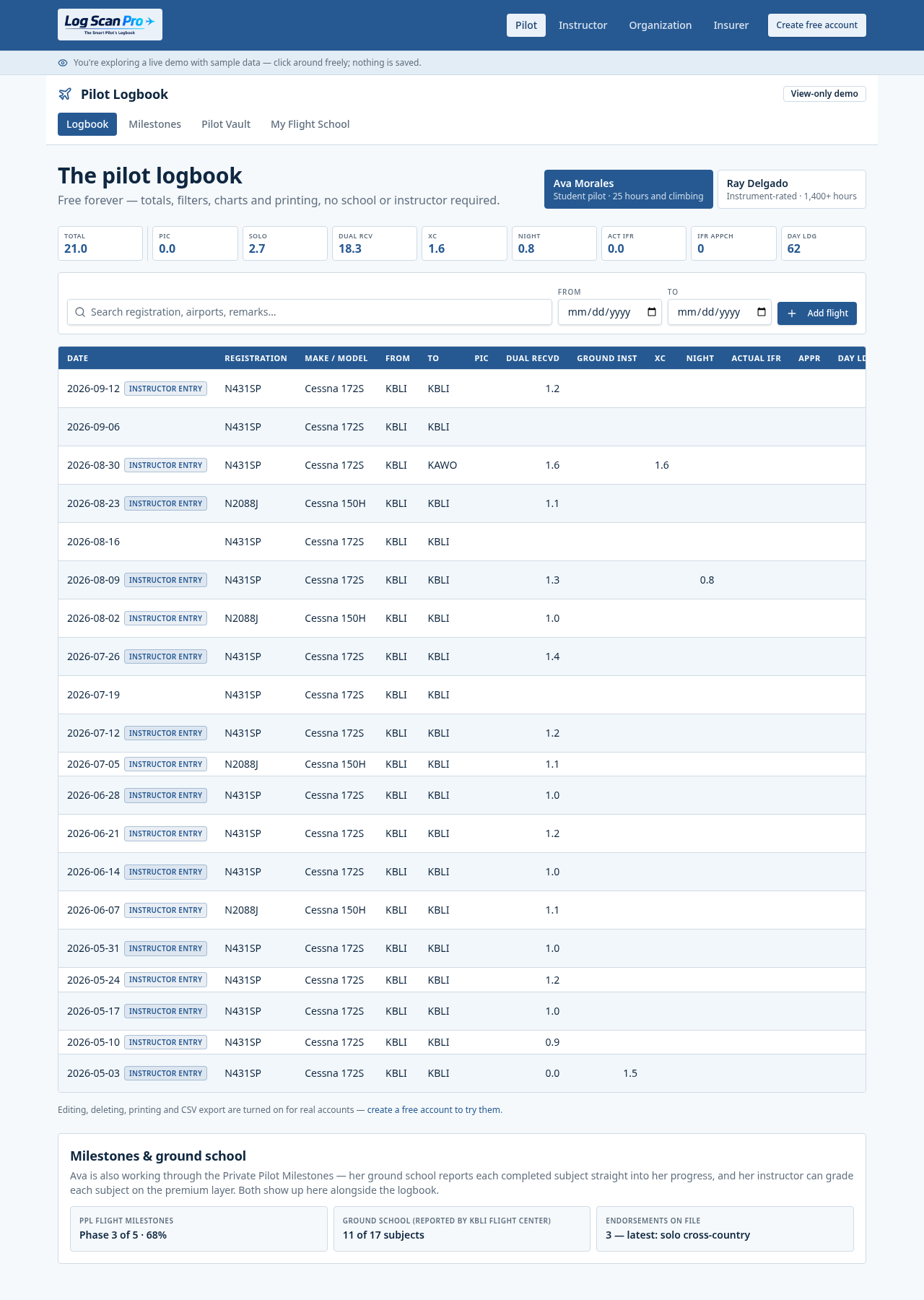Screen dimensions: 924x1300
Task: Click the GROUND INST column header
Action: [x=607, y=358]
